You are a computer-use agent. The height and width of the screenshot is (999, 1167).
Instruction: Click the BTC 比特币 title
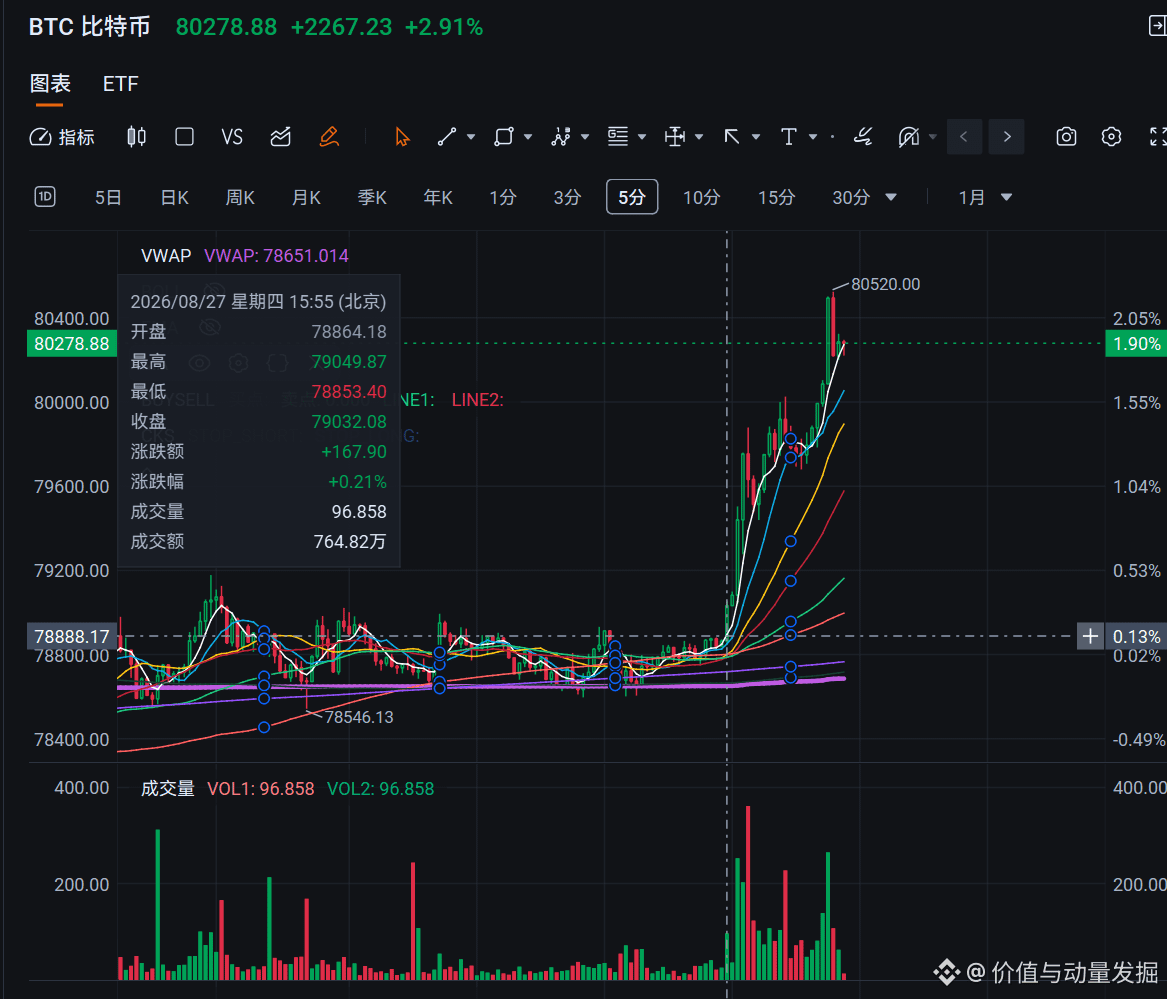(89, 27)
